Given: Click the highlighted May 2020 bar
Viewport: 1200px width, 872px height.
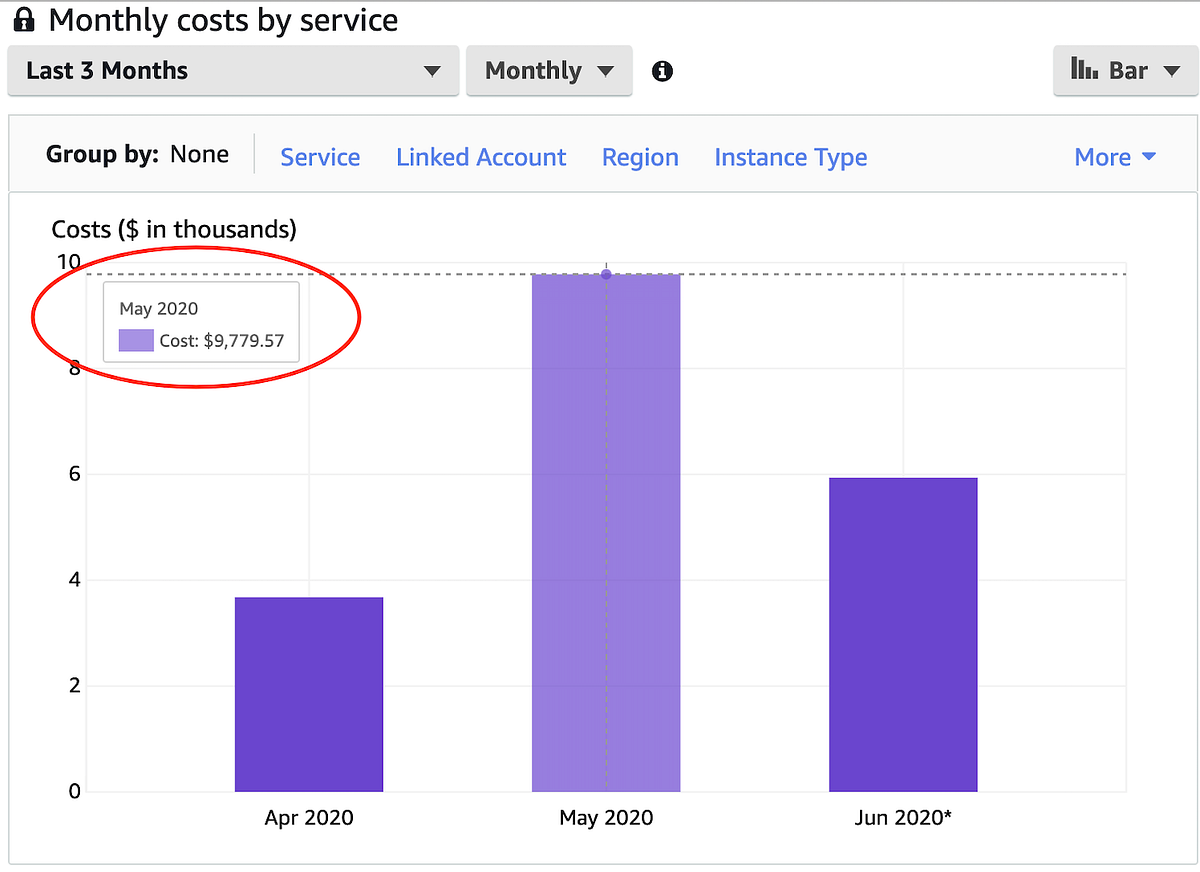Looking at the screenshot, I should (x=606, y=530).
